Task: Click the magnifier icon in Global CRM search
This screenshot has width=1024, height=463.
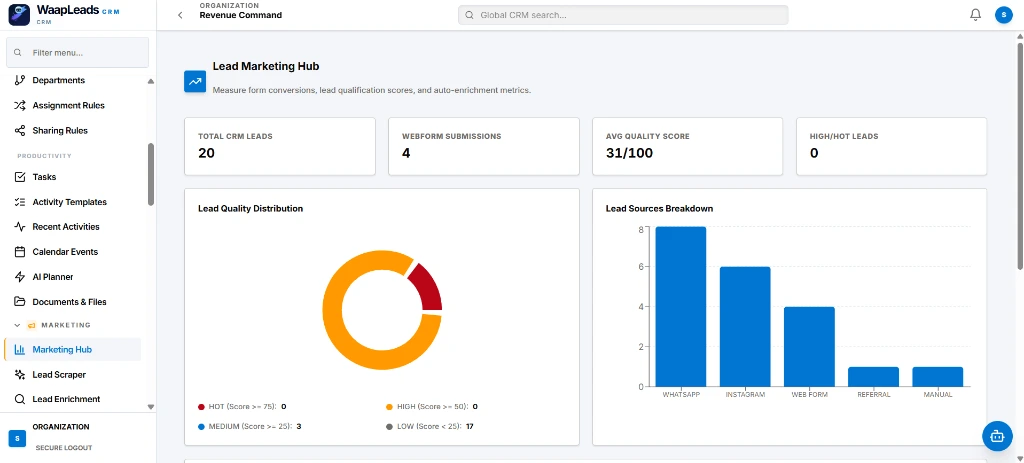Action: (x=469, y=15)
